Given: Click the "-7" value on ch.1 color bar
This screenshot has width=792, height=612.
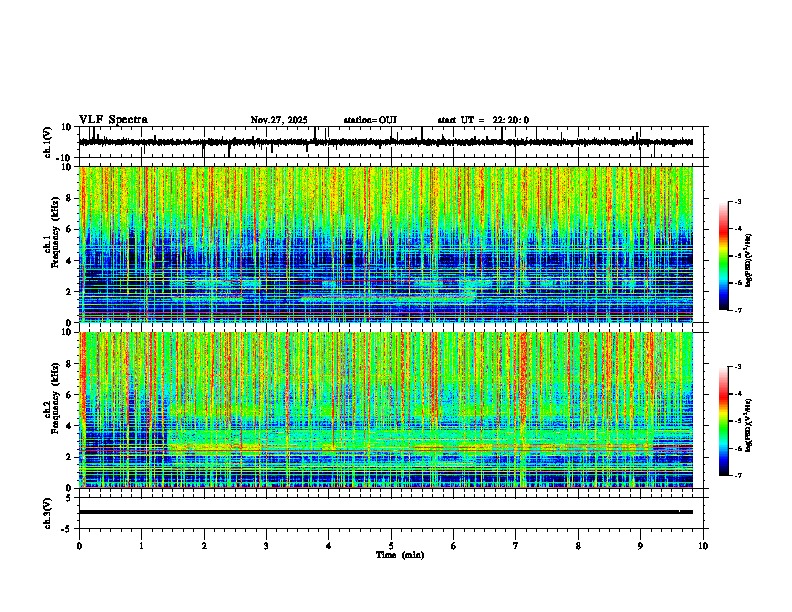Looking at the screenshot, I should point(738,311).
